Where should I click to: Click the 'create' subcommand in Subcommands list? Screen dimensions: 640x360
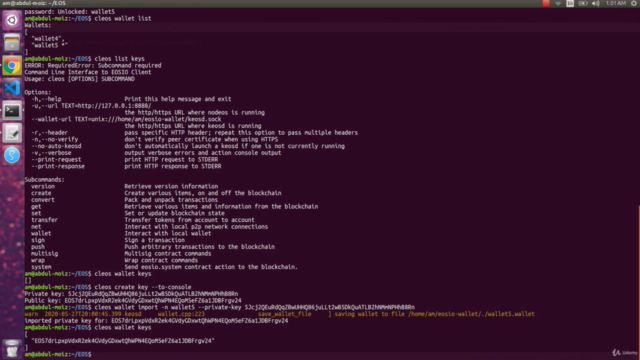click(x=41, y=193)
